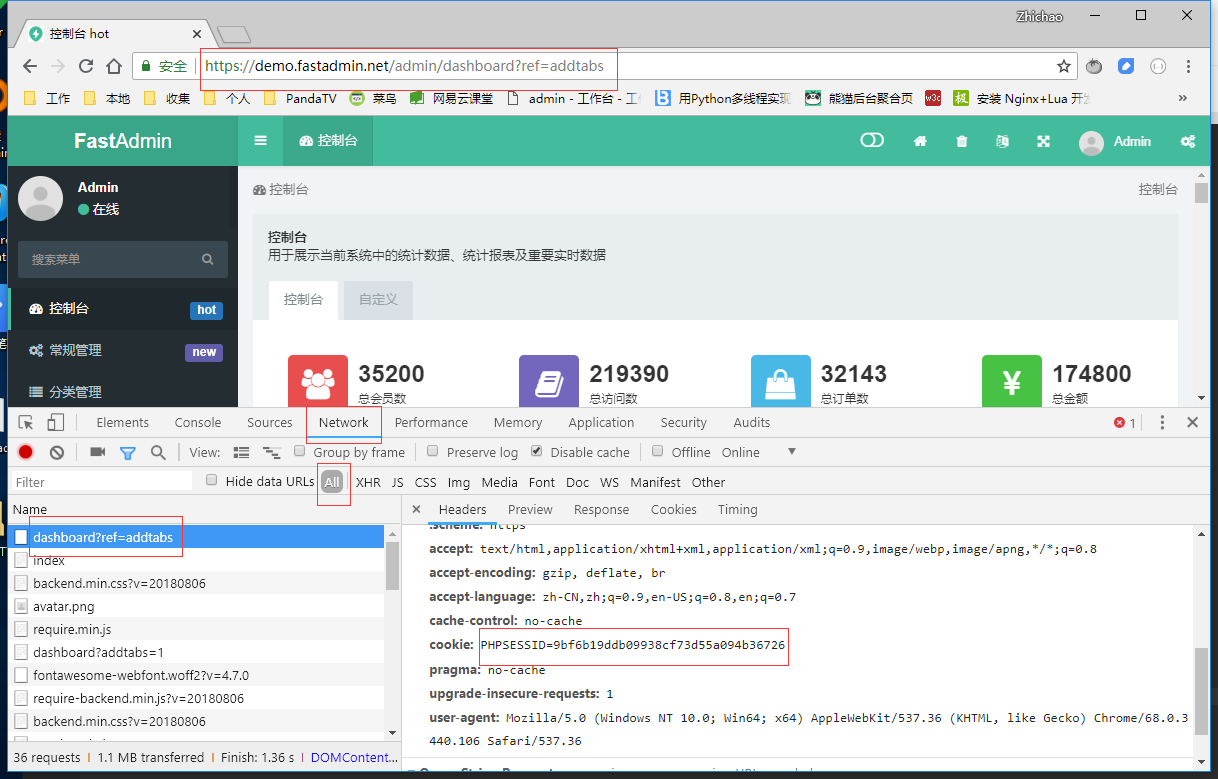Filter requests by CSS type

[x=426, y=482]
